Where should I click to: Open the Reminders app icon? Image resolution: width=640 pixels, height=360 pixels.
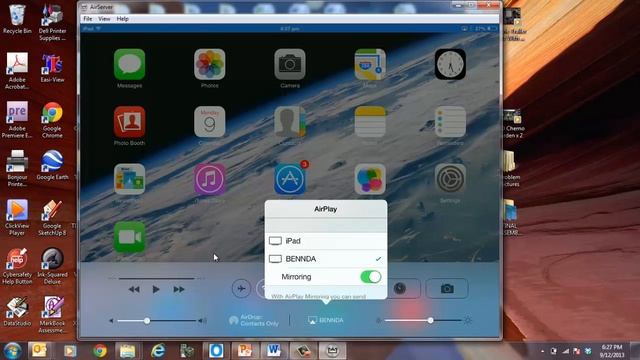pyautogui.click(x=450, y=122)
